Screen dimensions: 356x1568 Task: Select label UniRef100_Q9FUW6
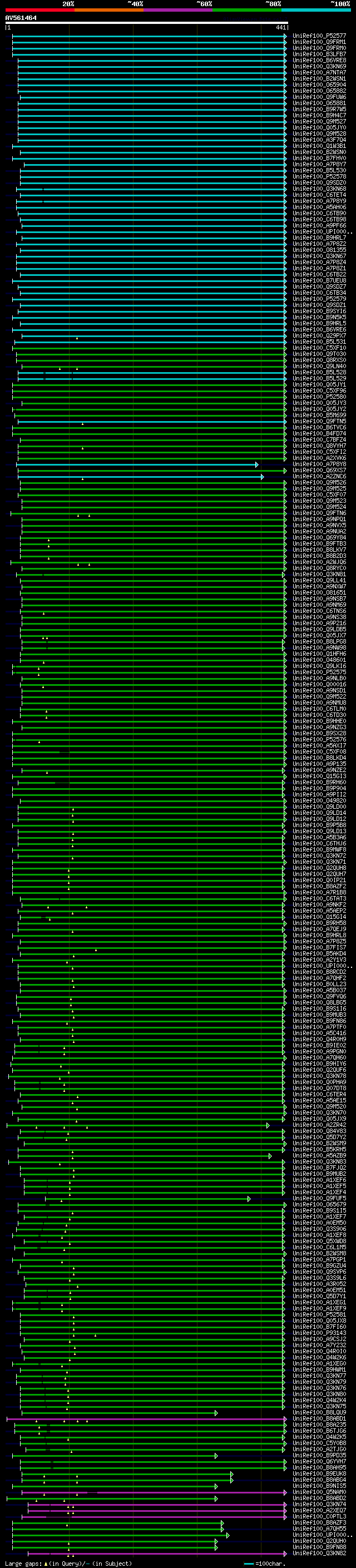pyautogui.click(x=319, y=97)
